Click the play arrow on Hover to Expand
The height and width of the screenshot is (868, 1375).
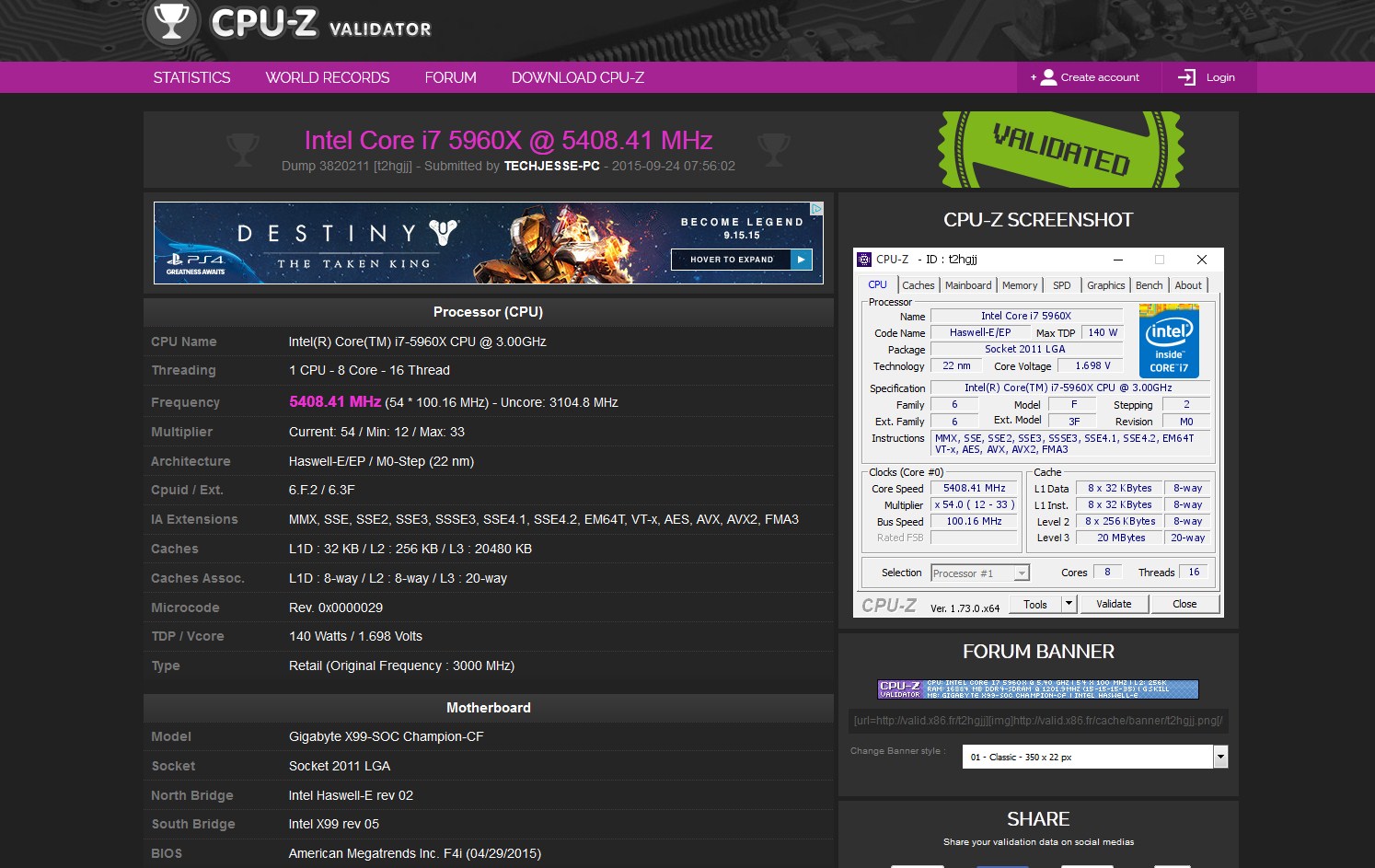[802, 260]
